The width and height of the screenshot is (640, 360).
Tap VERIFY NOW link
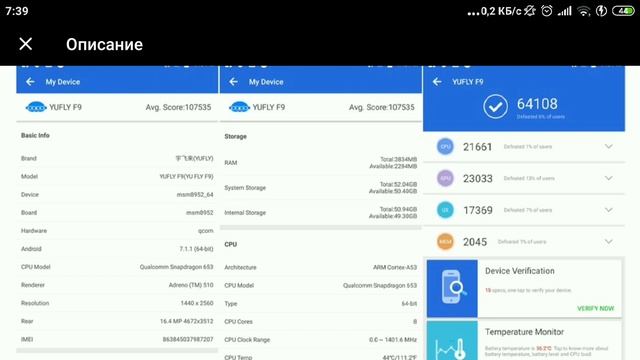596,309
